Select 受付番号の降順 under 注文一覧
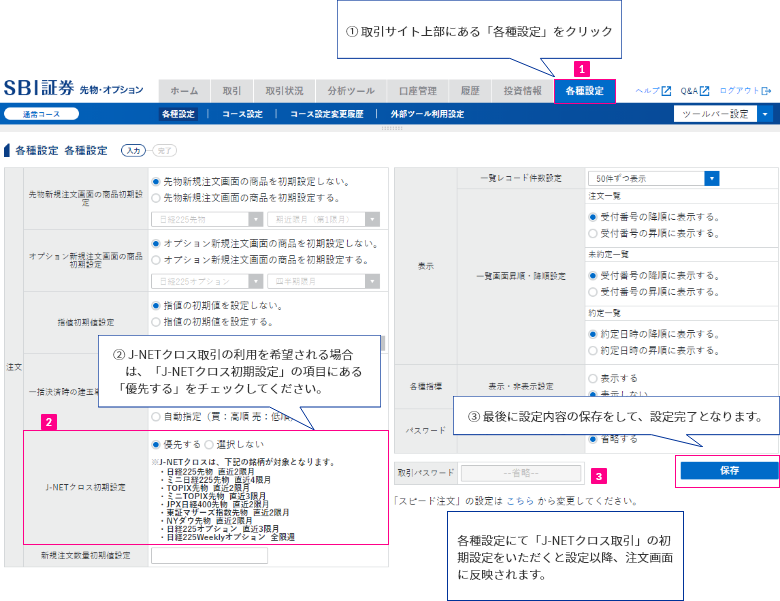 pyautogui.click(x=592, y=217)
